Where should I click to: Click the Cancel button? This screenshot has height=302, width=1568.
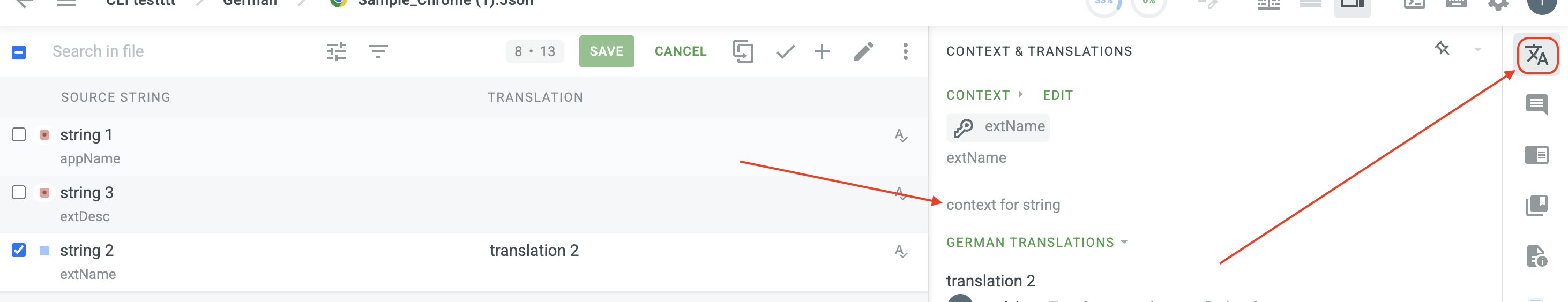(x=681, y=51)
